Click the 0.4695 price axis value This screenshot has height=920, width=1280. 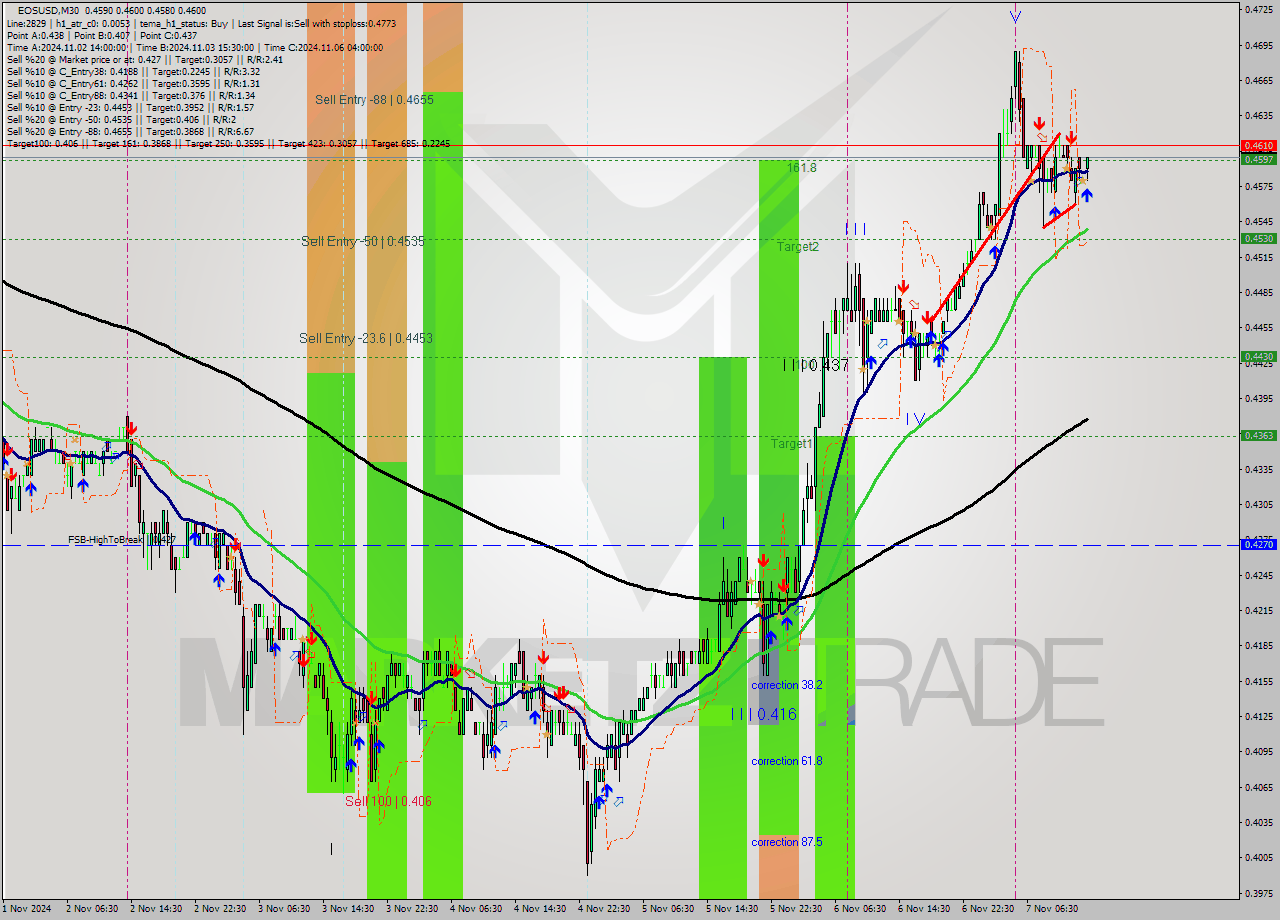click(1258, 45)
